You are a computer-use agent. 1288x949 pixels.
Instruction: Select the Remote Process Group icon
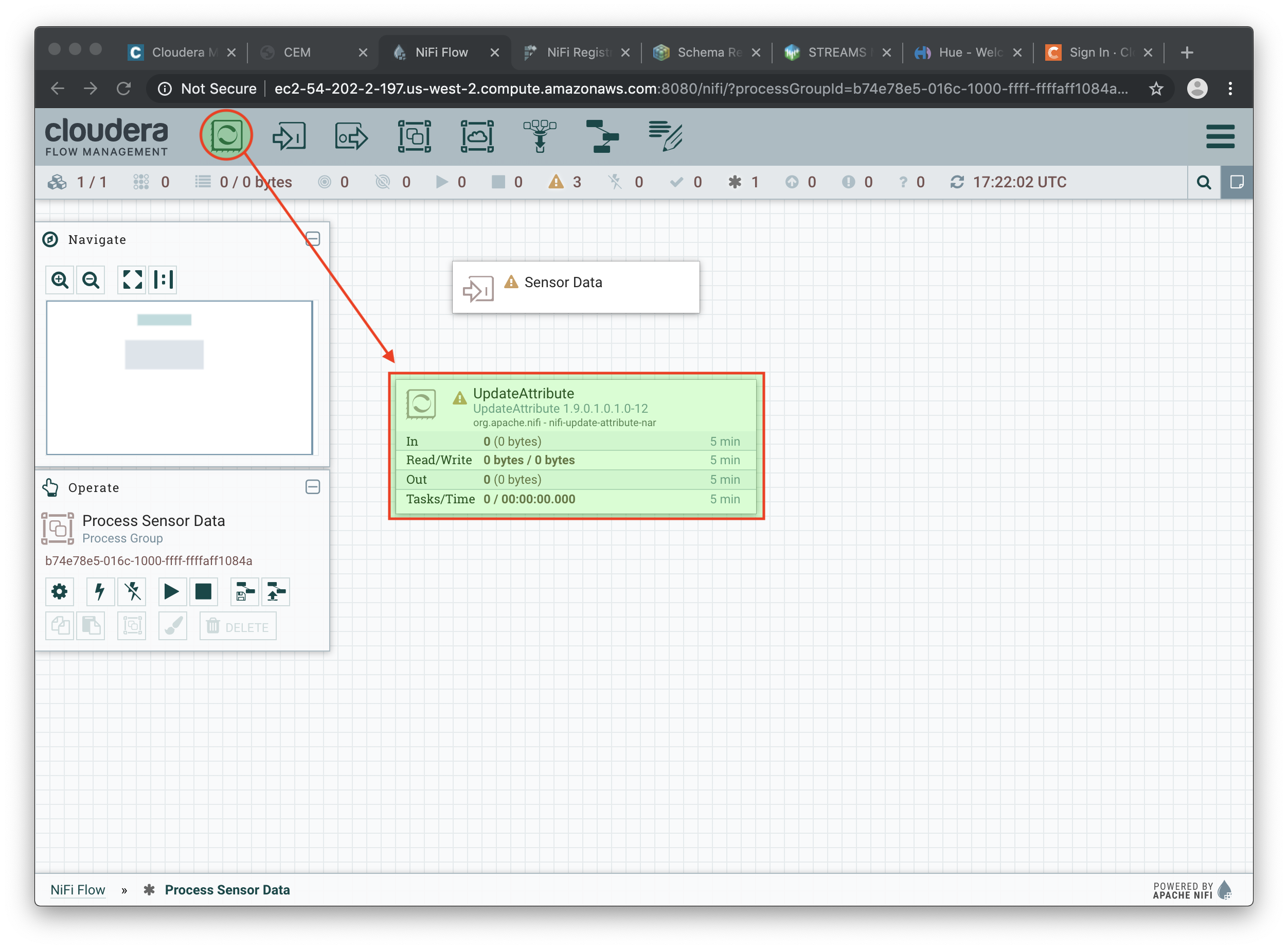[477, 136]
